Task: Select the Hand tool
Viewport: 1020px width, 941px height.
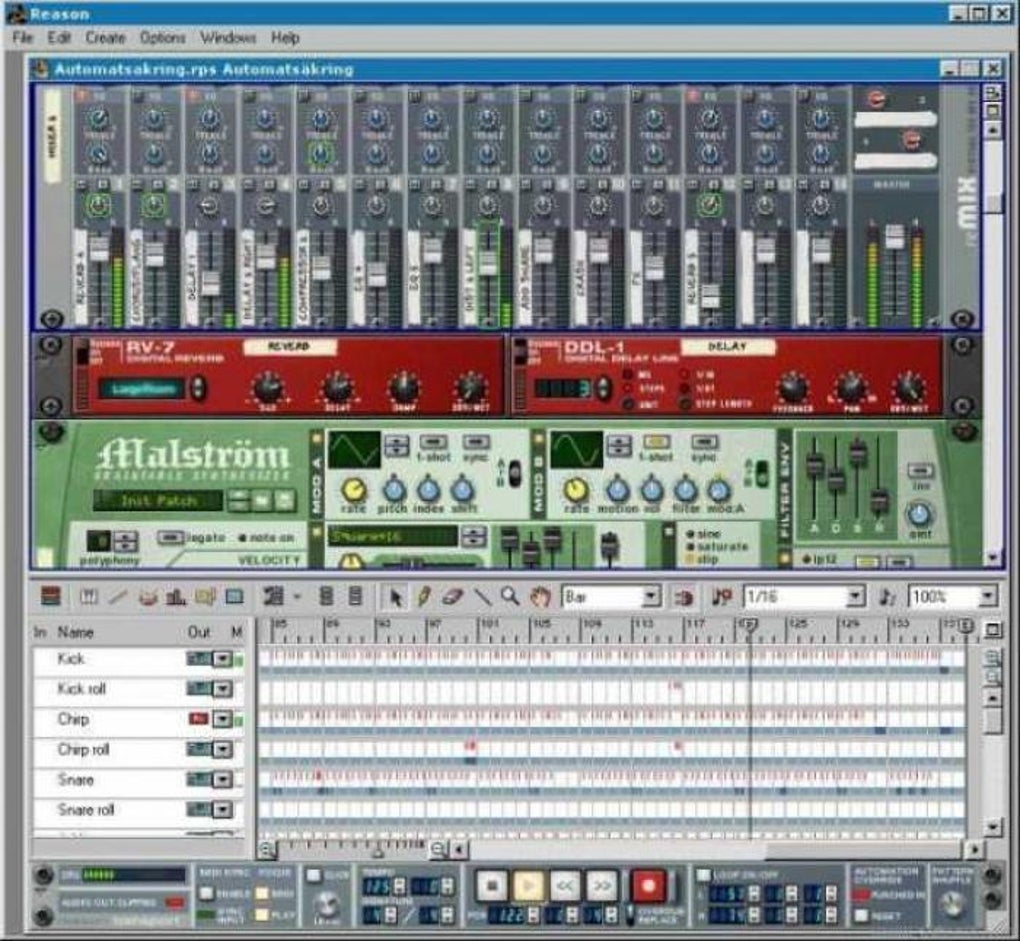Action: pyautogui.click(x=540, y=596)
